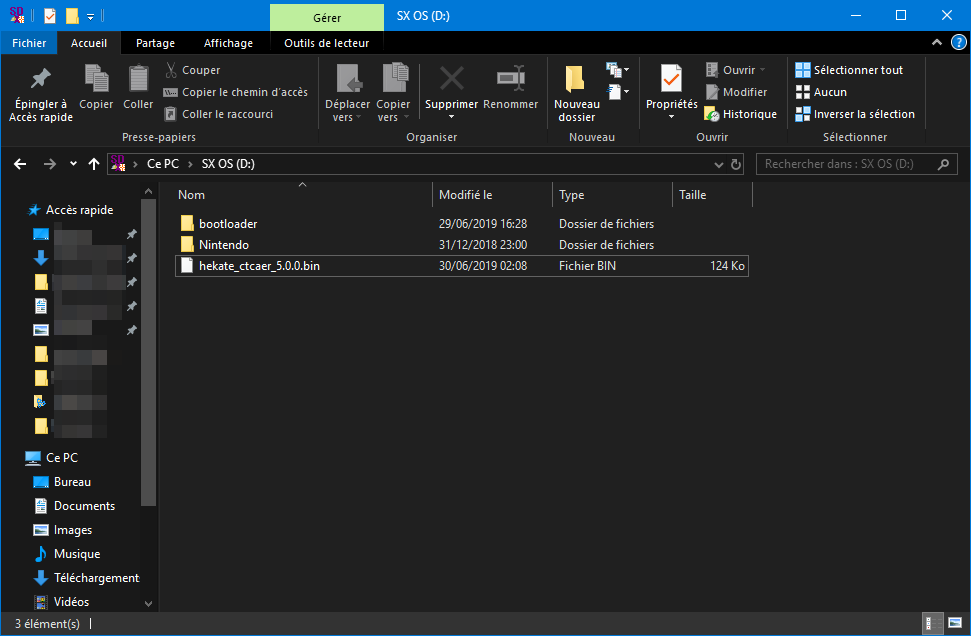The width and height of the screenshot is (971, 636).
Task: Click the title bar properties quick-access icon
Action: coord(50,15)
